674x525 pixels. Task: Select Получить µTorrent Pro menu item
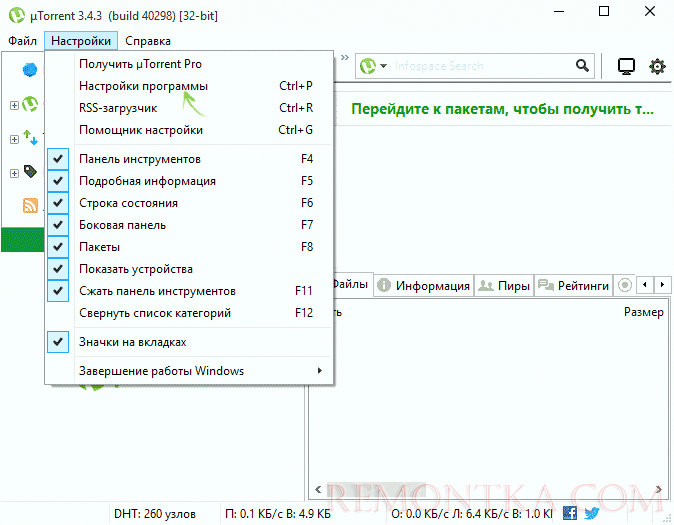(x=189, y=64)
